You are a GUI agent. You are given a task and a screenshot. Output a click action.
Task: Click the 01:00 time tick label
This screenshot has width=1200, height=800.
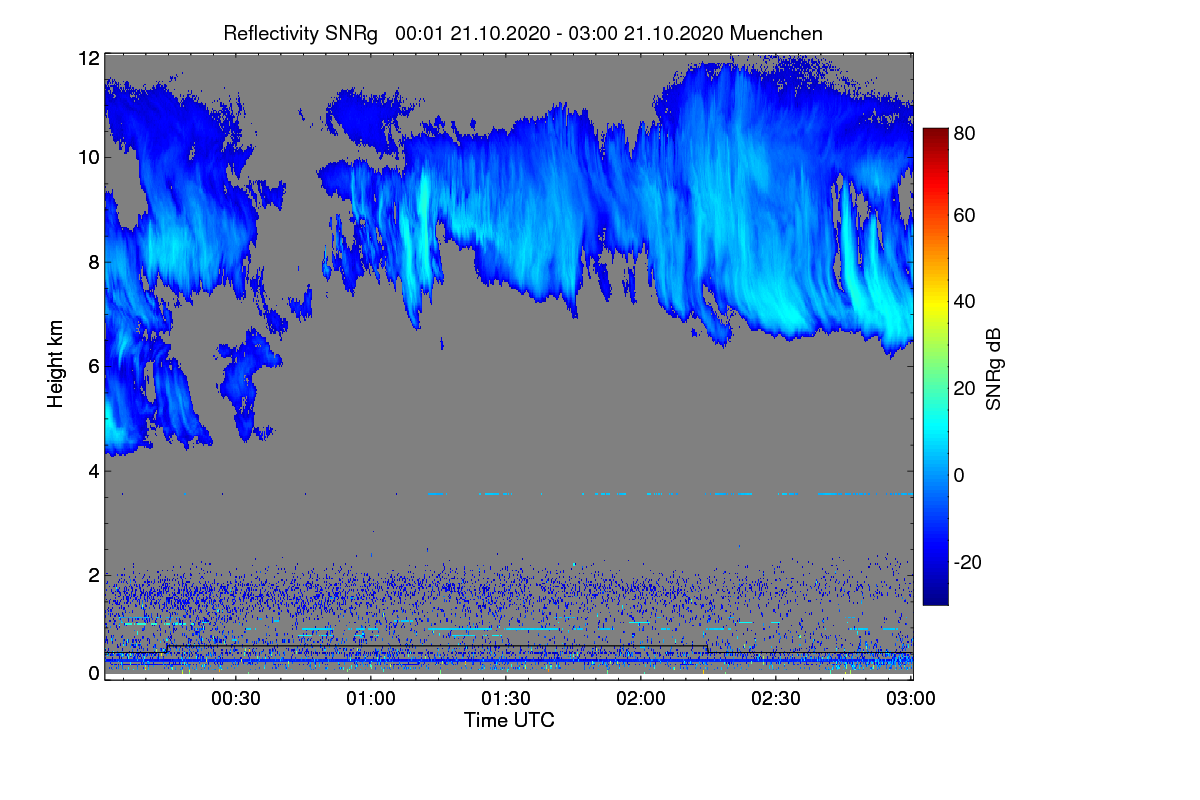click(372, 698)
